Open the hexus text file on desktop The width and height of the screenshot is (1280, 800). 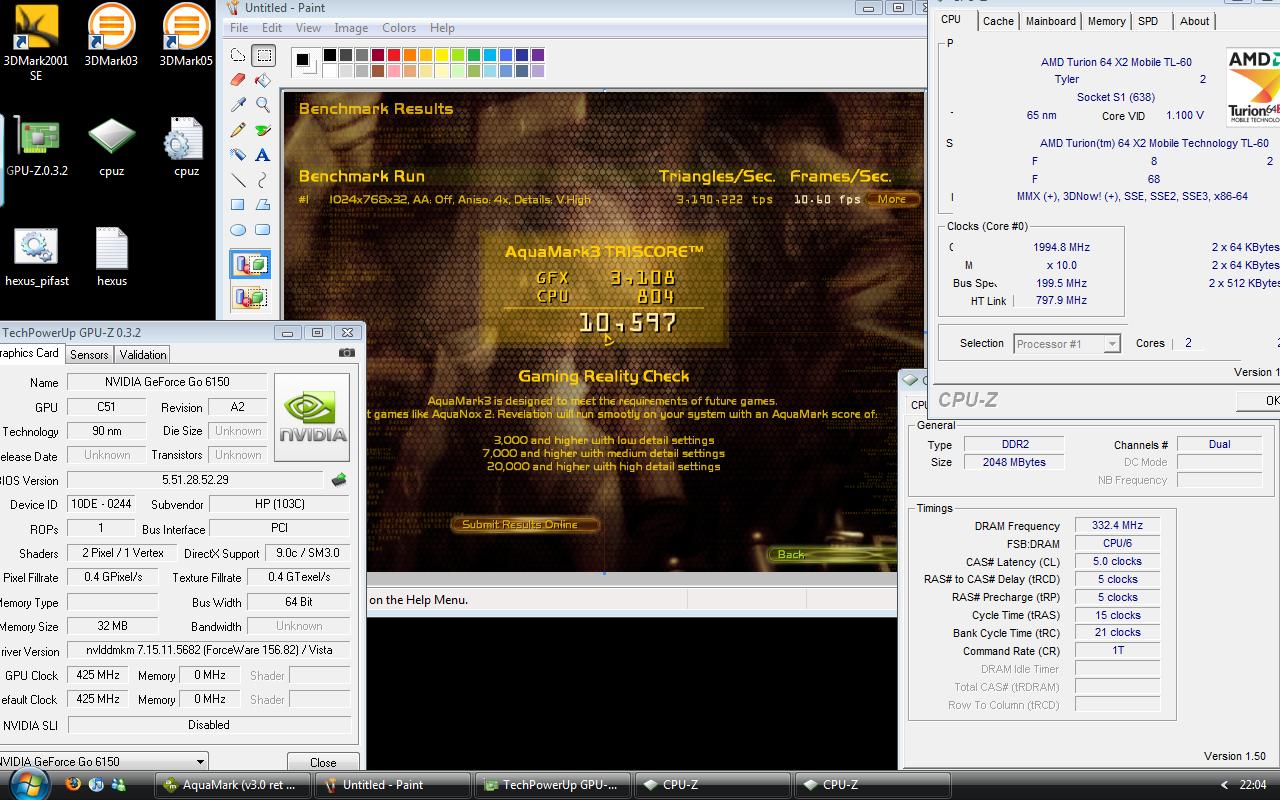(x=111, y=257)
